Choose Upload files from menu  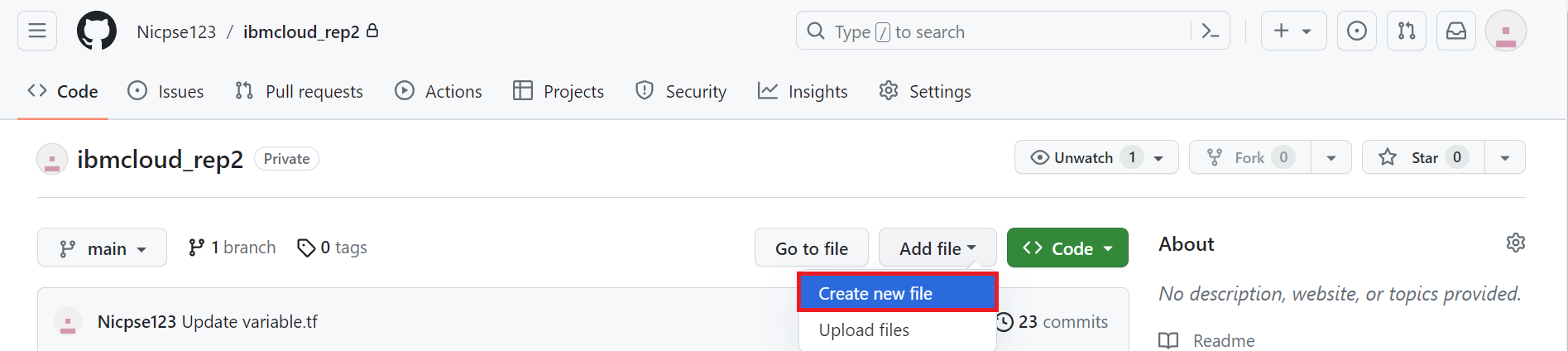(x=864, y=329)
